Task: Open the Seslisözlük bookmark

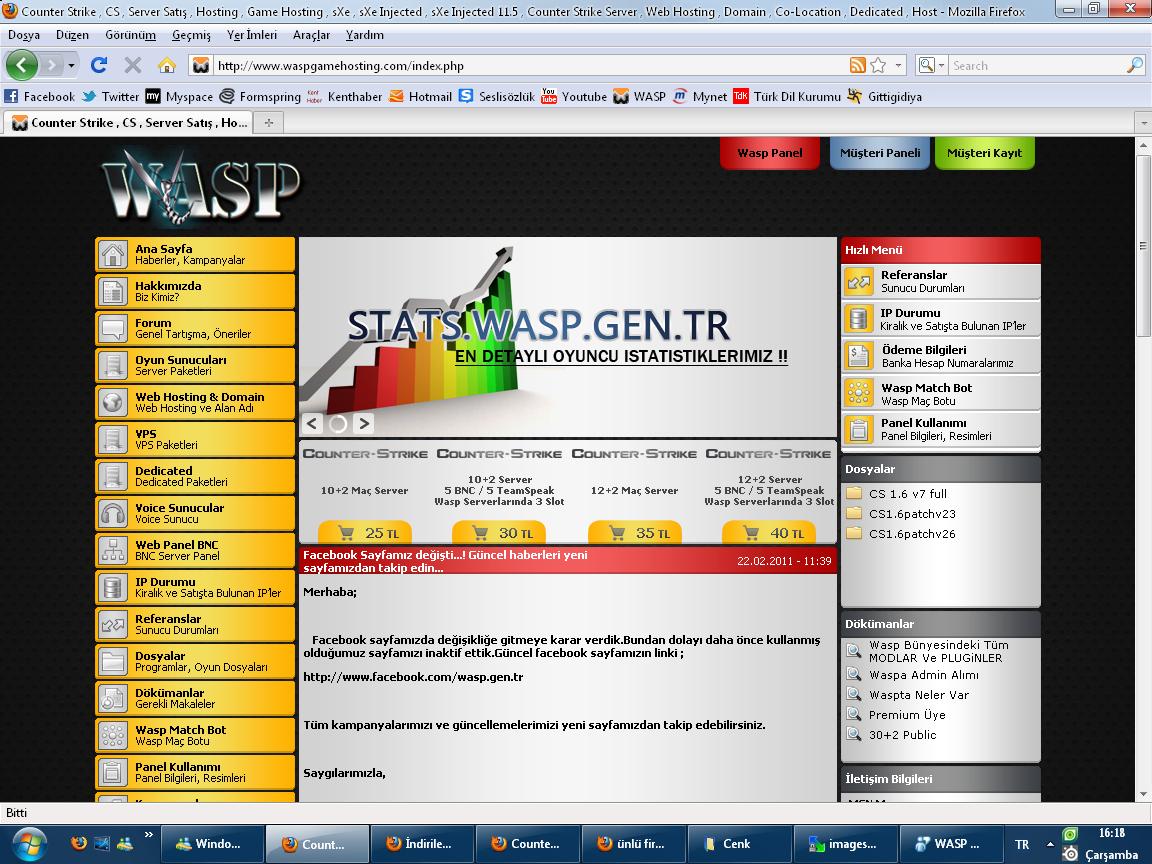Action: 497,96
